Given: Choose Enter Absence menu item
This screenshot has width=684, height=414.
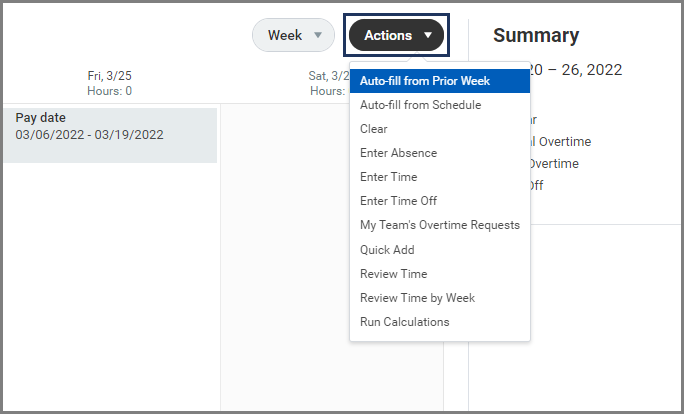Looking at the screenshot, I should pyautogui.click(x=398, y=153).
